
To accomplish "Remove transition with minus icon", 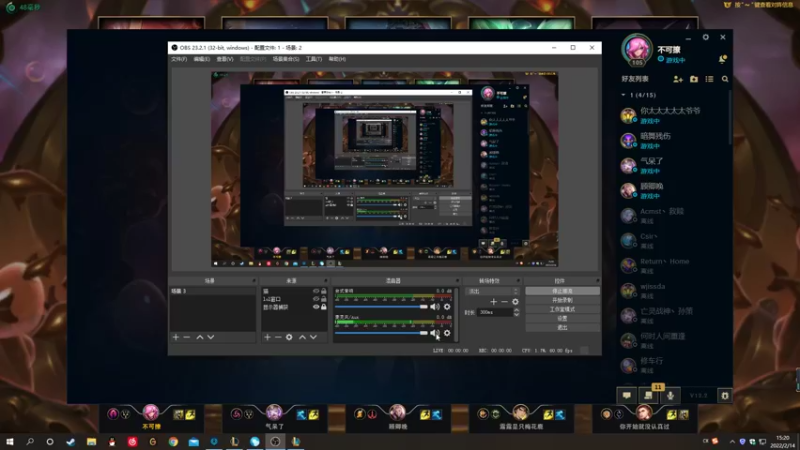I will coord(504,302).
